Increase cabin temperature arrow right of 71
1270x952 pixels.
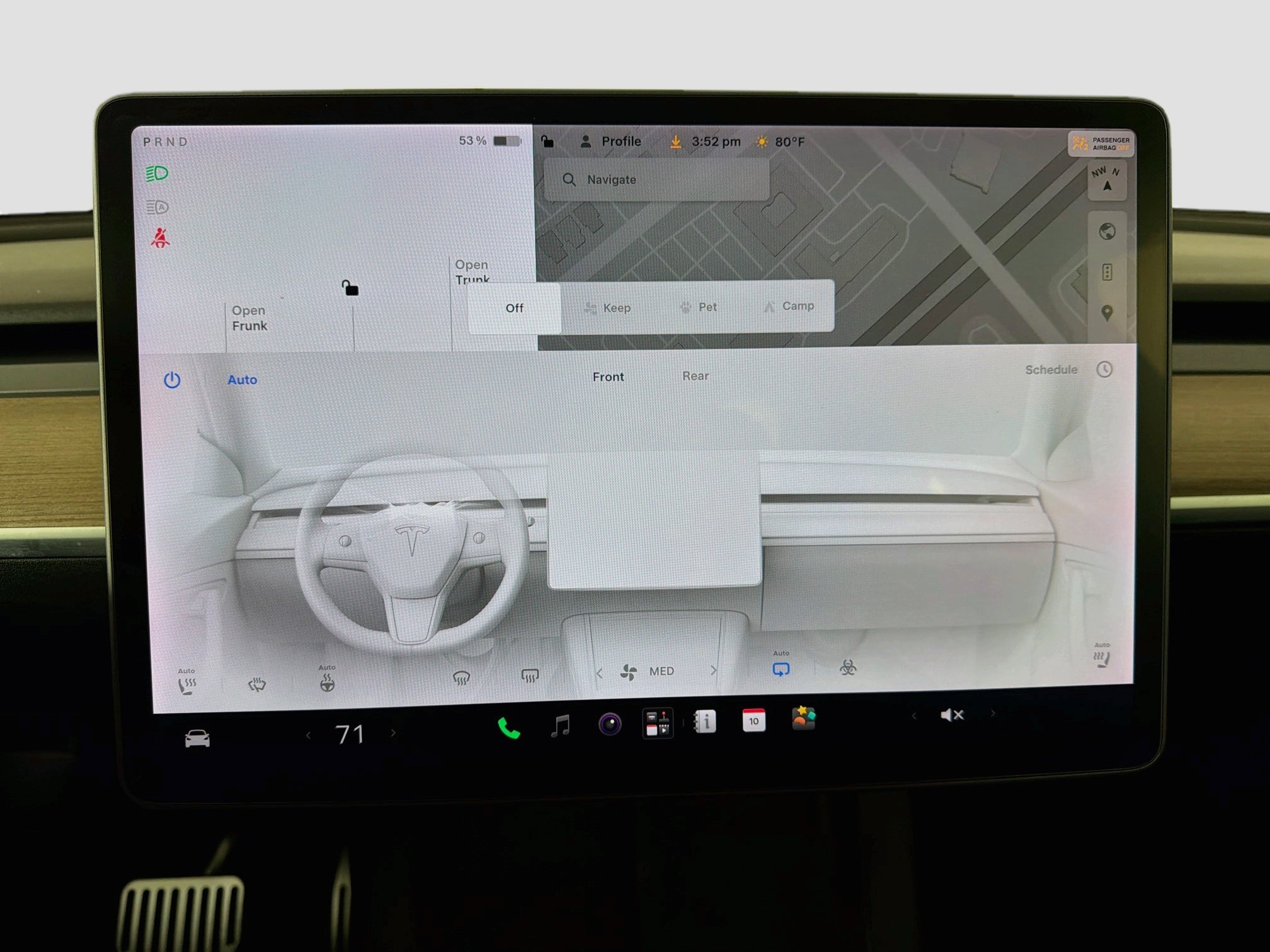[393, 733]
